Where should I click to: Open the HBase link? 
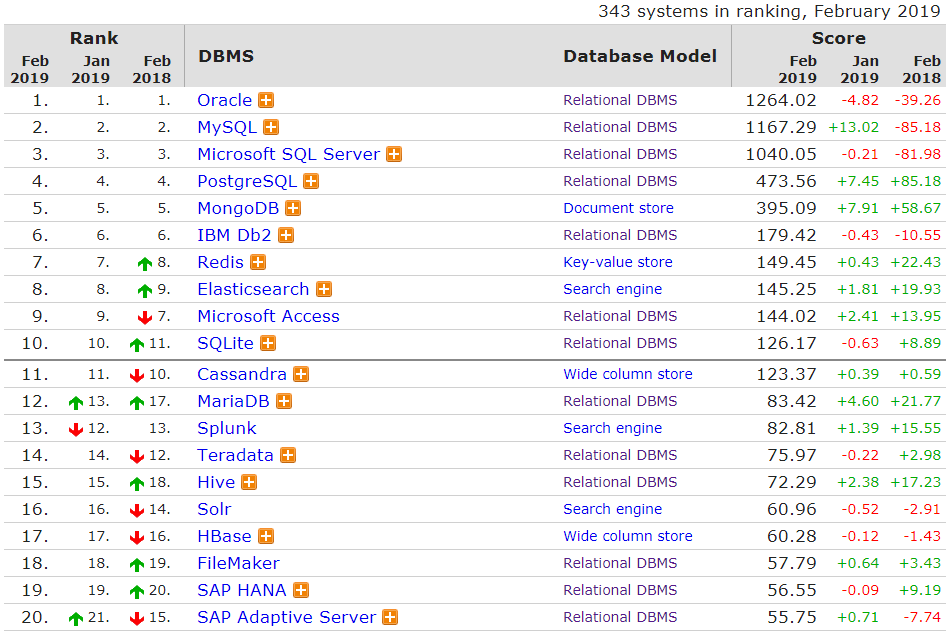click(224, 536)
